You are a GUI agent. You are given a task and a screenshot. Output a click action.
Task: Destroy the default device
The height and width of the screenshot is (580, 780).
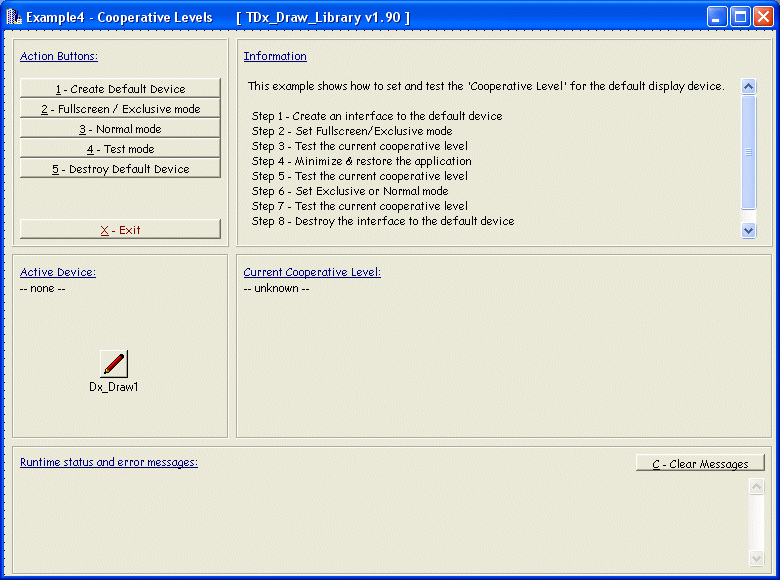120,169
